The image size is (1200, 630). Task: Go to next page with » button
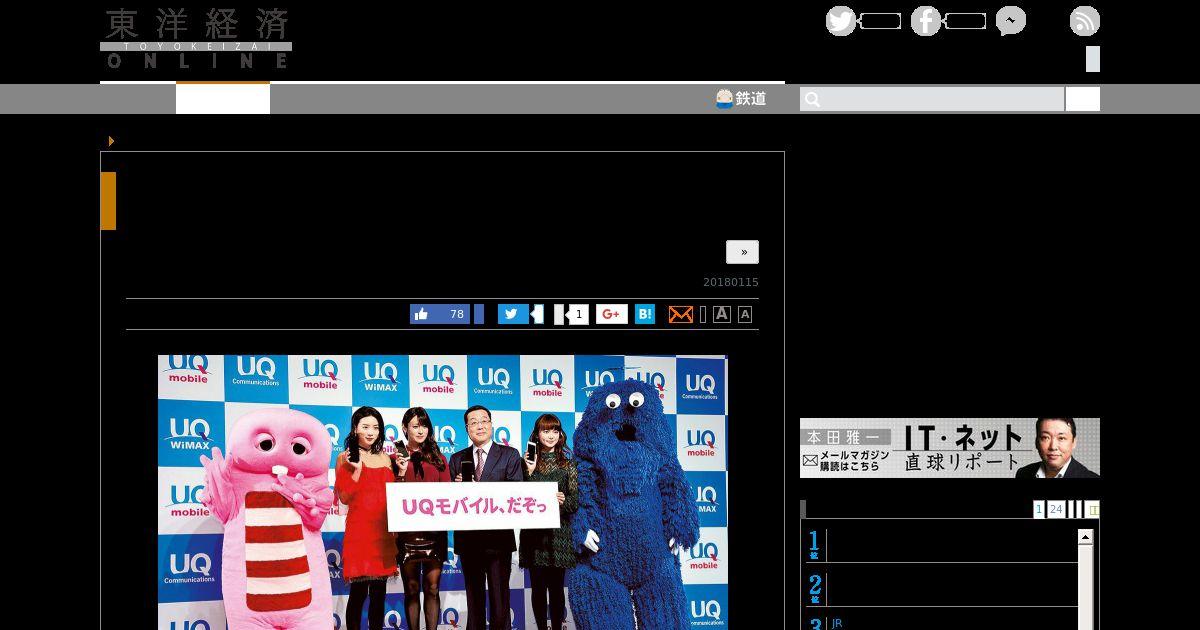(x=742, y=252)
